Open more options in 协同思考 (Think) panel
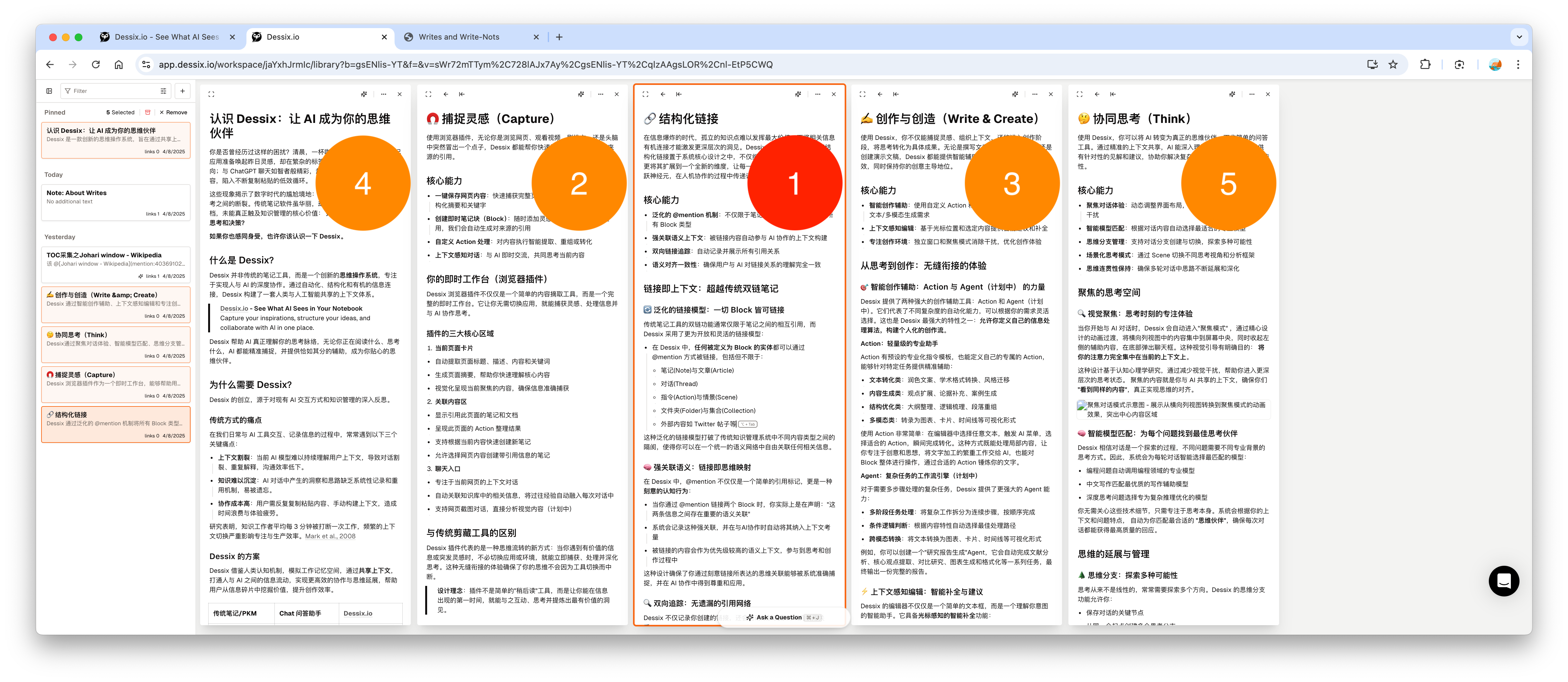Viewport: 1568px width, 682px height. (1251, 94)
